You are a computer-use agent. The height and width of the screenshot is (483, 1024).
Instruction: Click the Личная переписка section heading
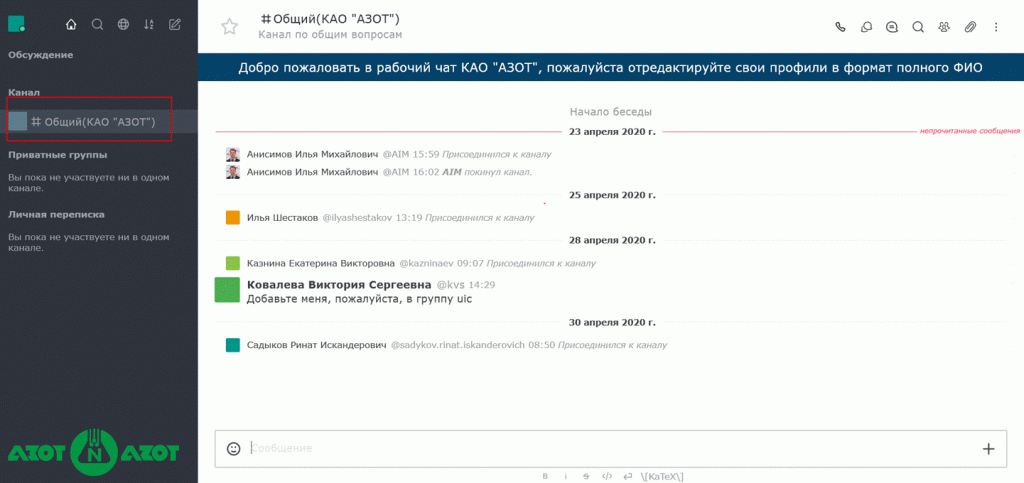[x=56, y=214]
